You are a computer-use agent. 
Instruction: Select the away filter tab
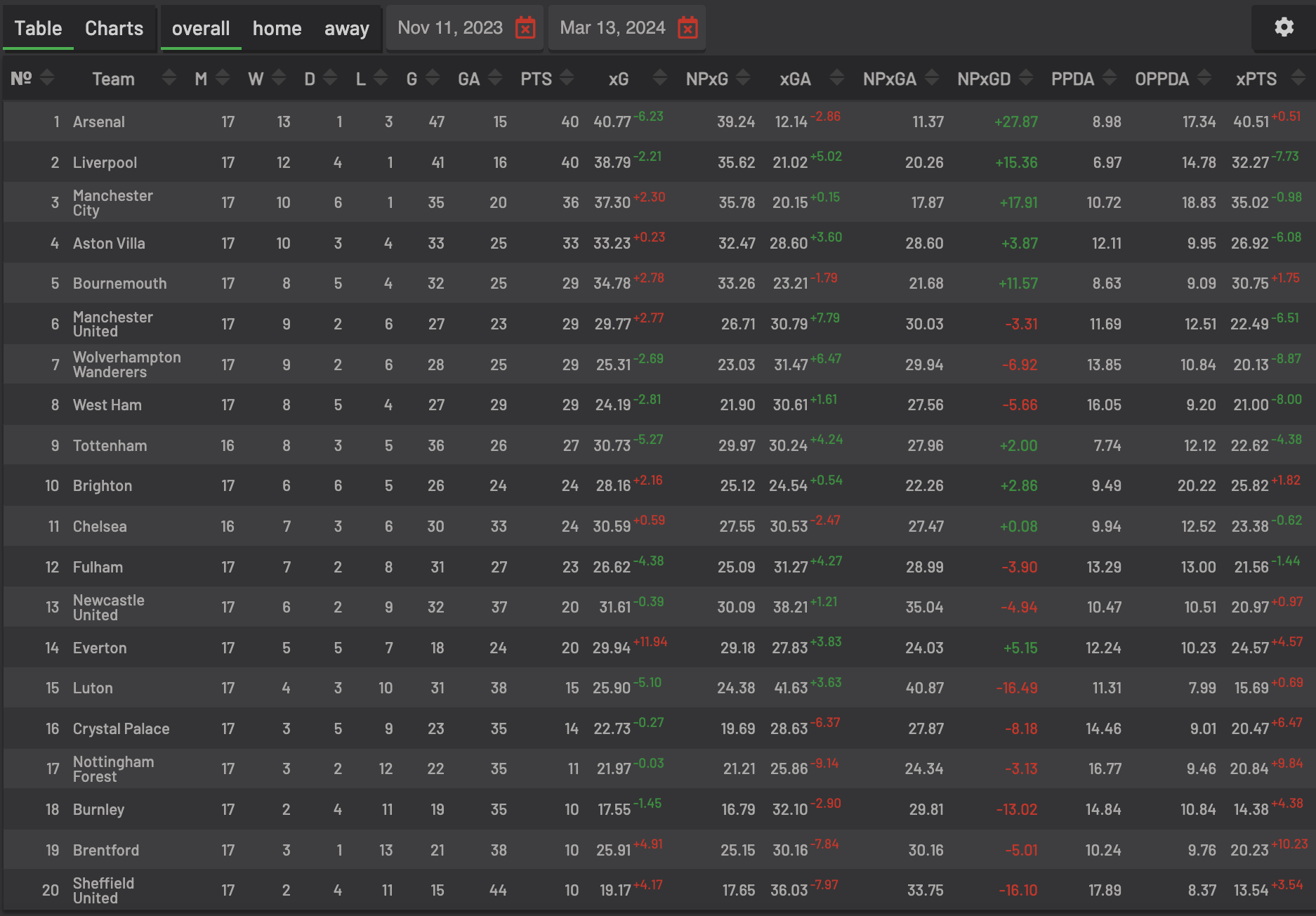(346, 28)
